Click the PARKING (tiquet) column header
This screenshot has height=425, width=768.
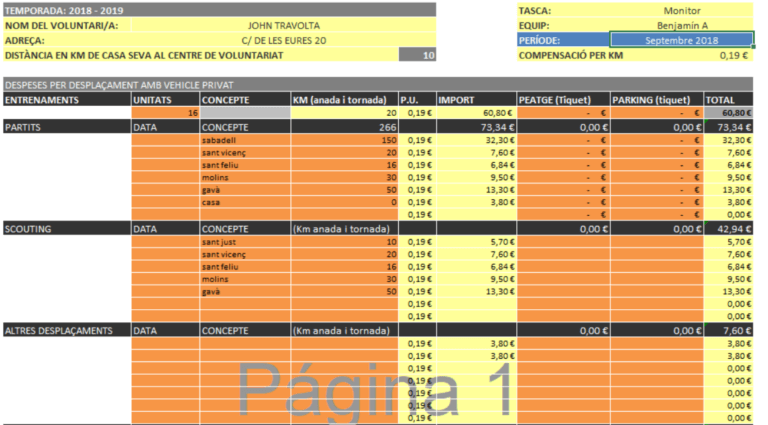point(655,100)
